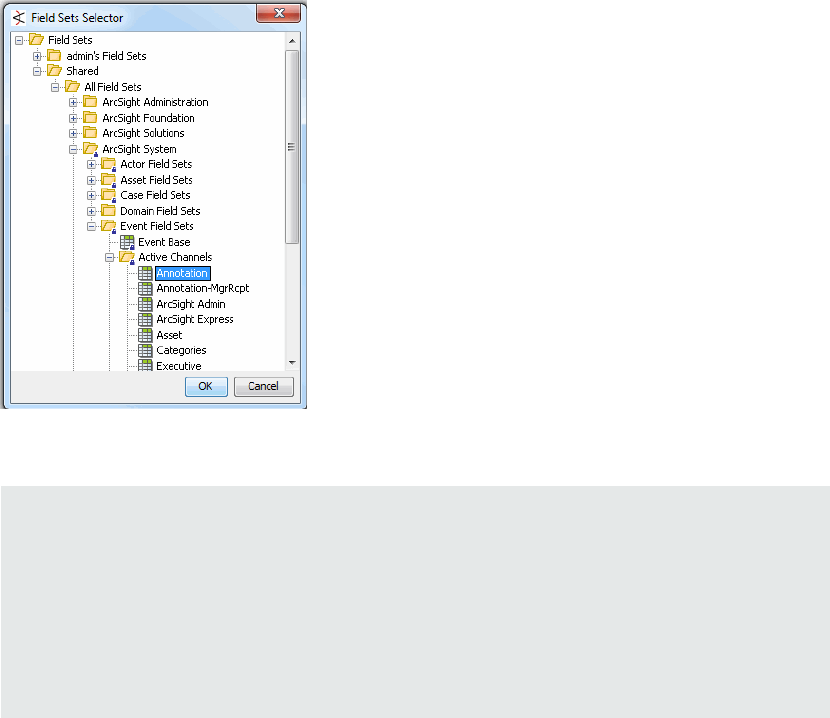830x718 pixels.
Task: Click the ArcSight Administration folder icon
Action: pos(90,102)
